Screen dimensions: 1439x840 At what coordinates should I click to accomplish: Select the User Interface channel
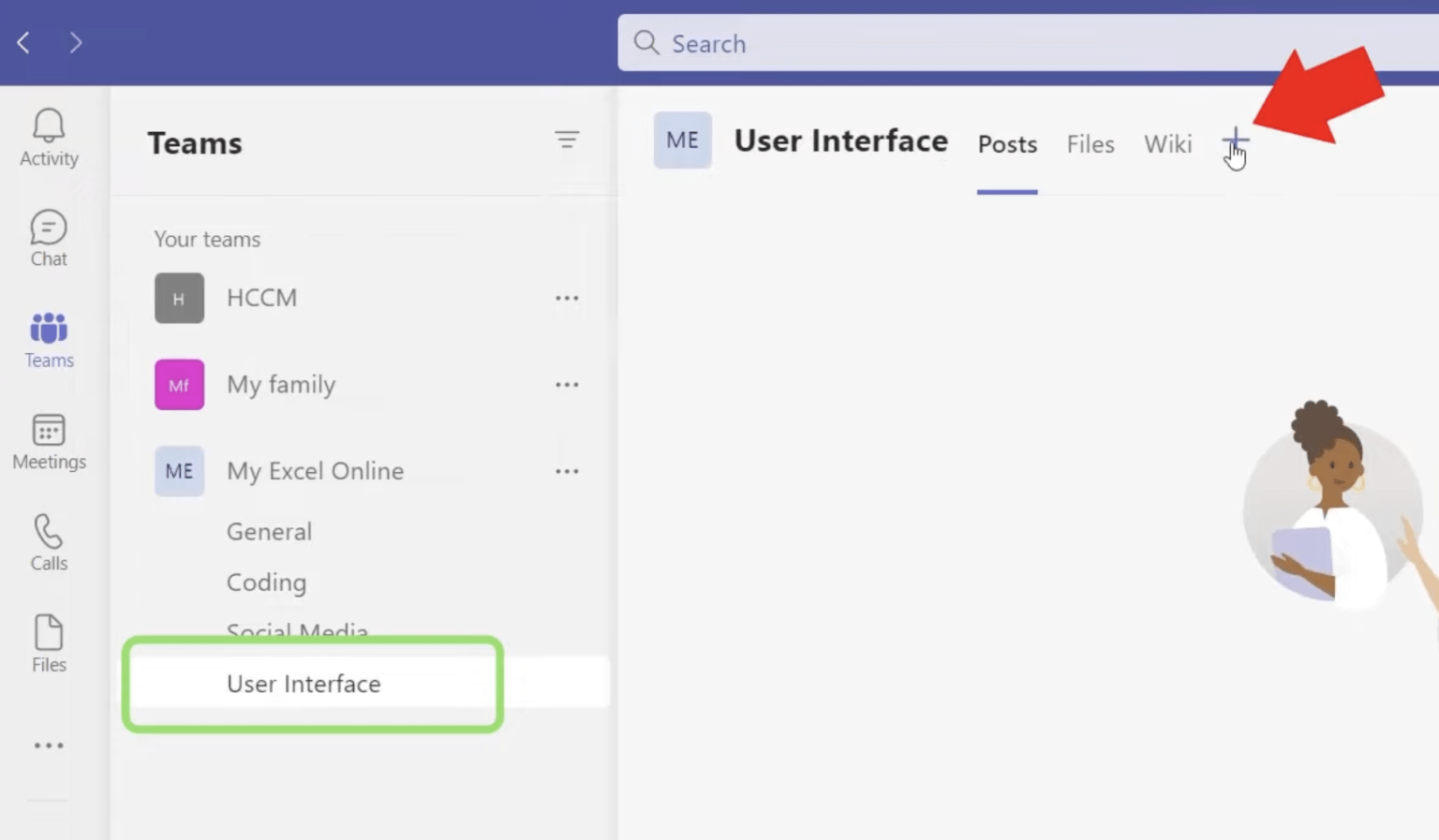(303, 684)
